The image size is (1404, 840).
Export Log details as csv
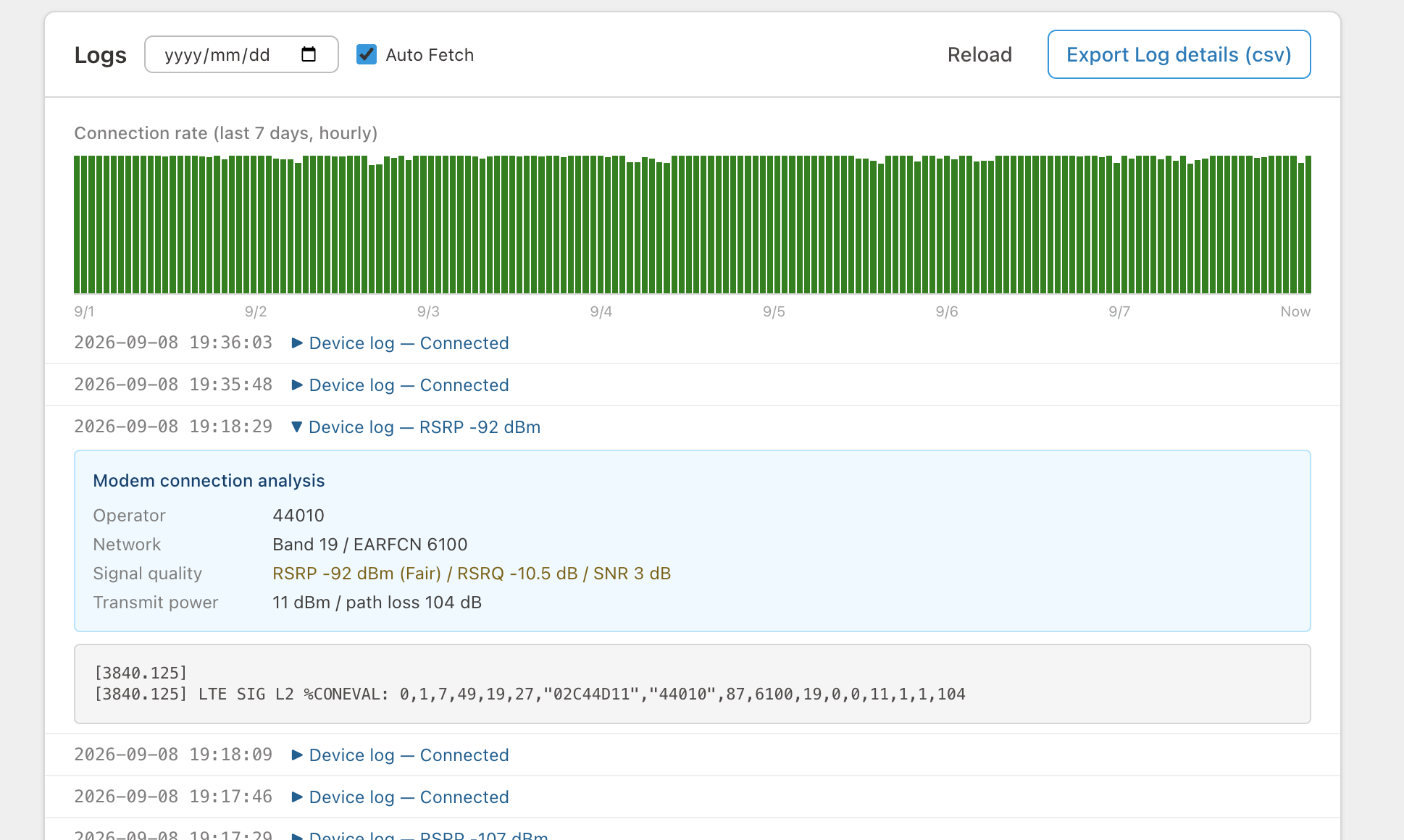click(x=1179, y=54)
